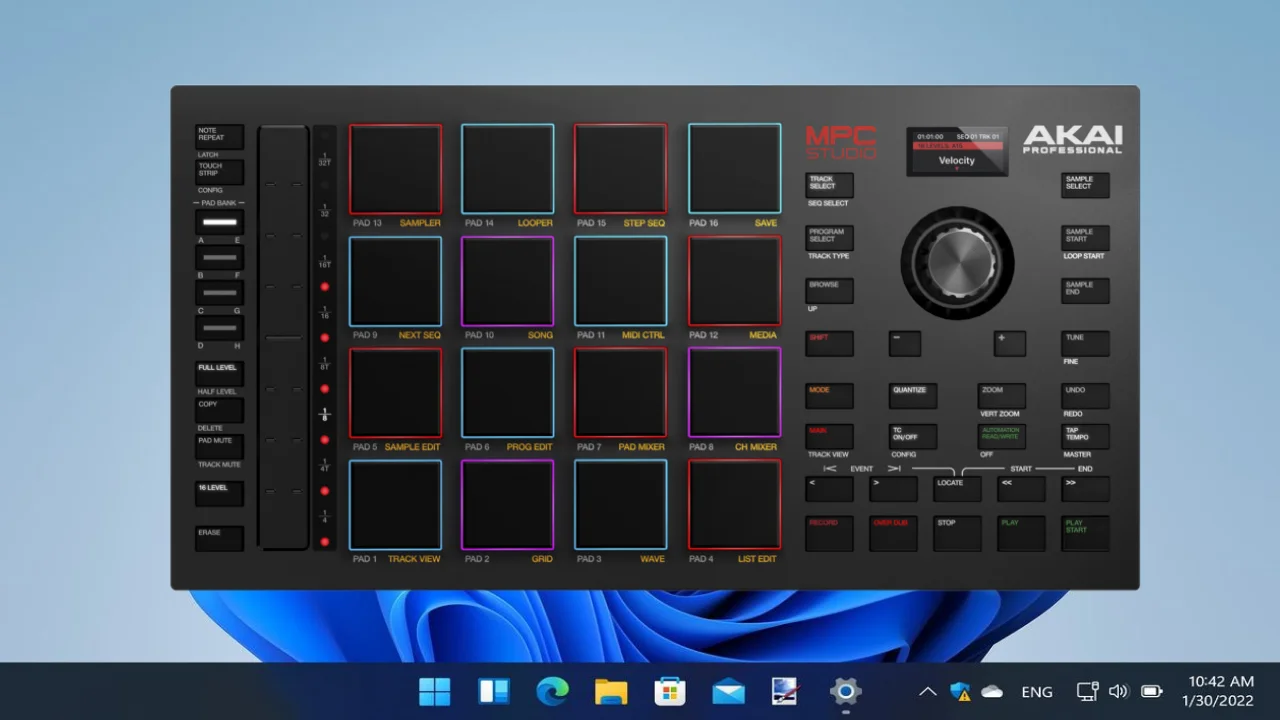Click the PROGRAM SELECT button
Screen dimensions: 1280x720
(829, 238)
